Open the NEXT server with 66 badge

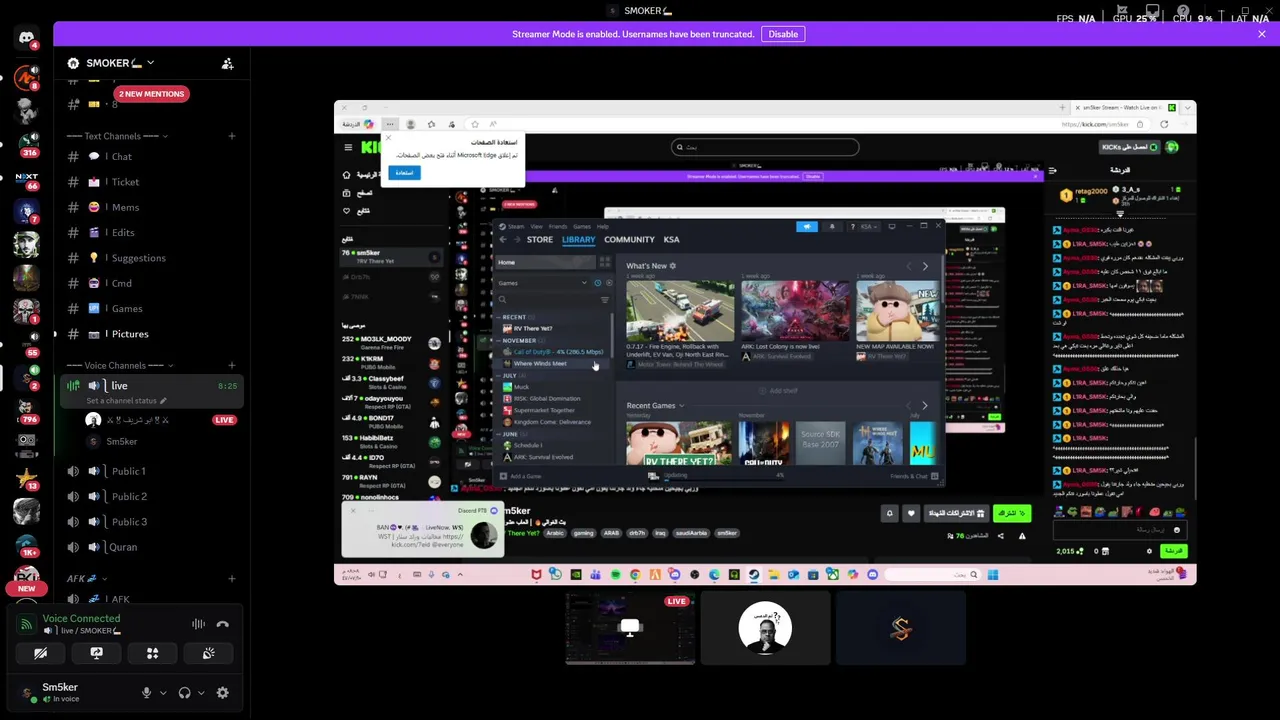pyautogui.click(x=27, y=181)
